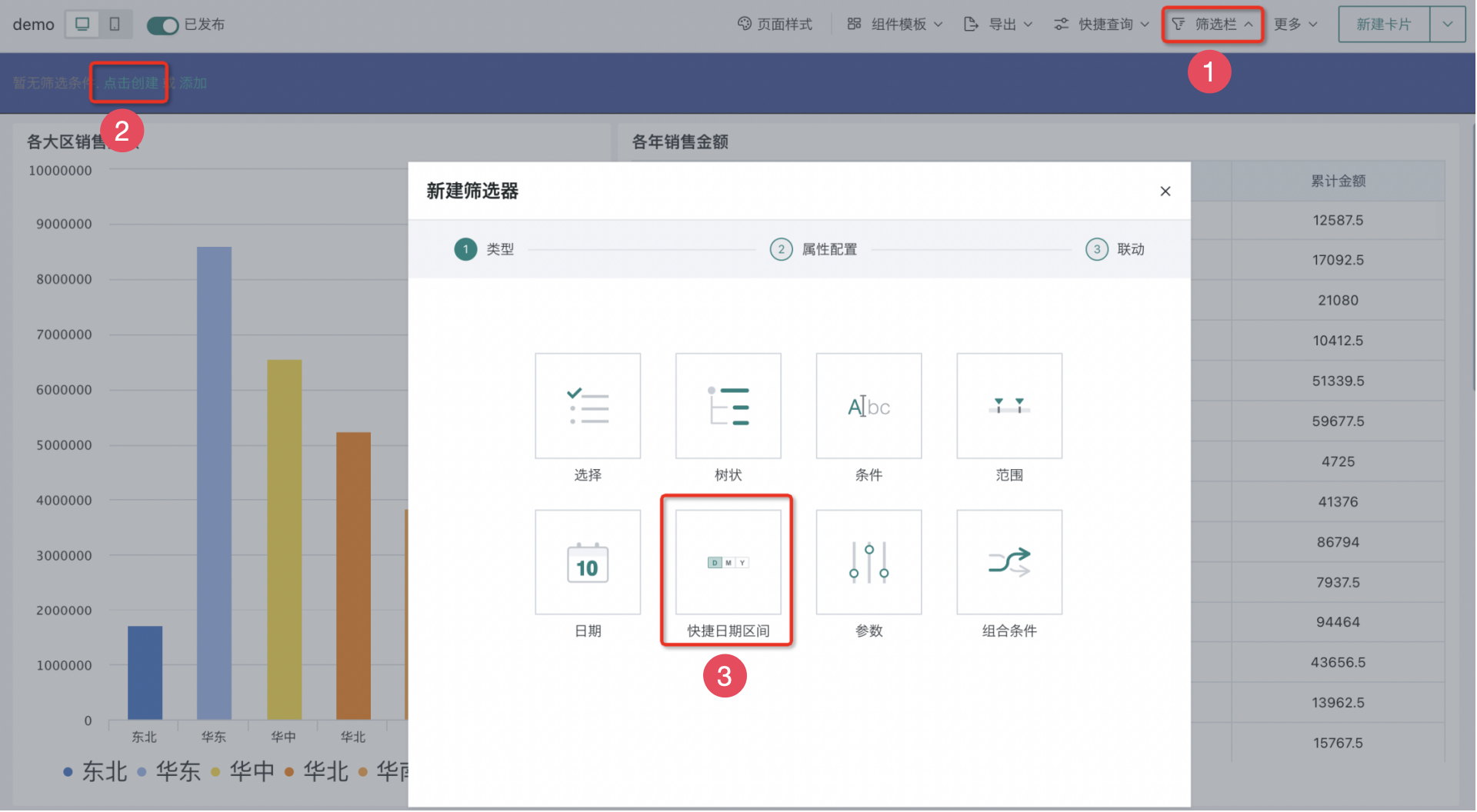This screenshot has height=812, width=1477.
Task: Go to step 3 联动
Action: (1115, 249)
